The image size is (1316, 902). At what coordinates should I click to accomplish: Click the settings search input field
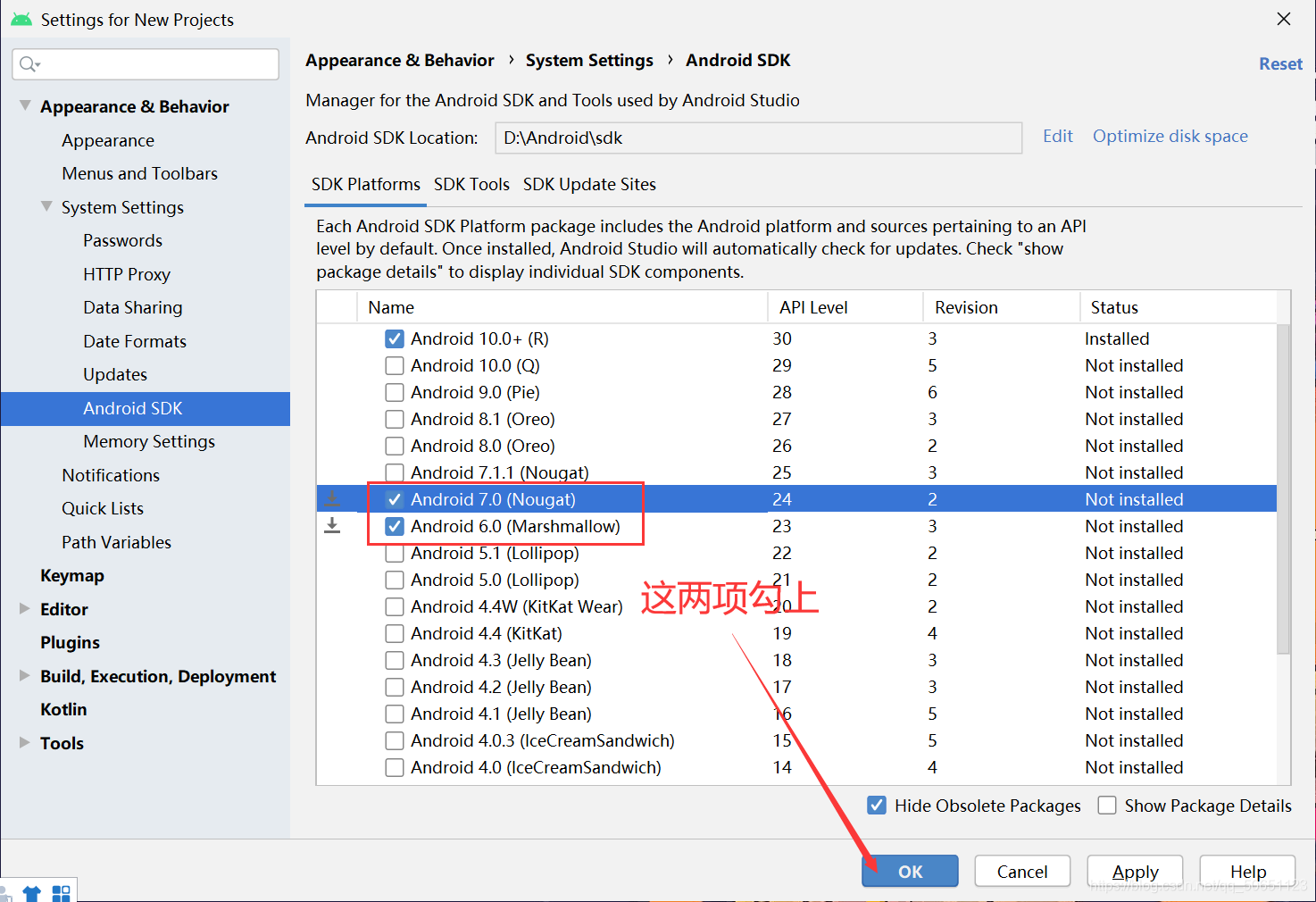click(146, 64)
